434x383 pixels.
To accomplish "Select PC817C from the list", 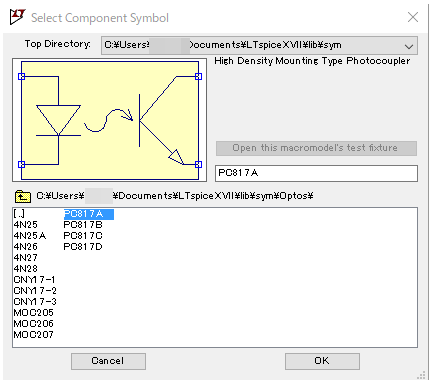I will pyautogui.click(x=83, y=236).
